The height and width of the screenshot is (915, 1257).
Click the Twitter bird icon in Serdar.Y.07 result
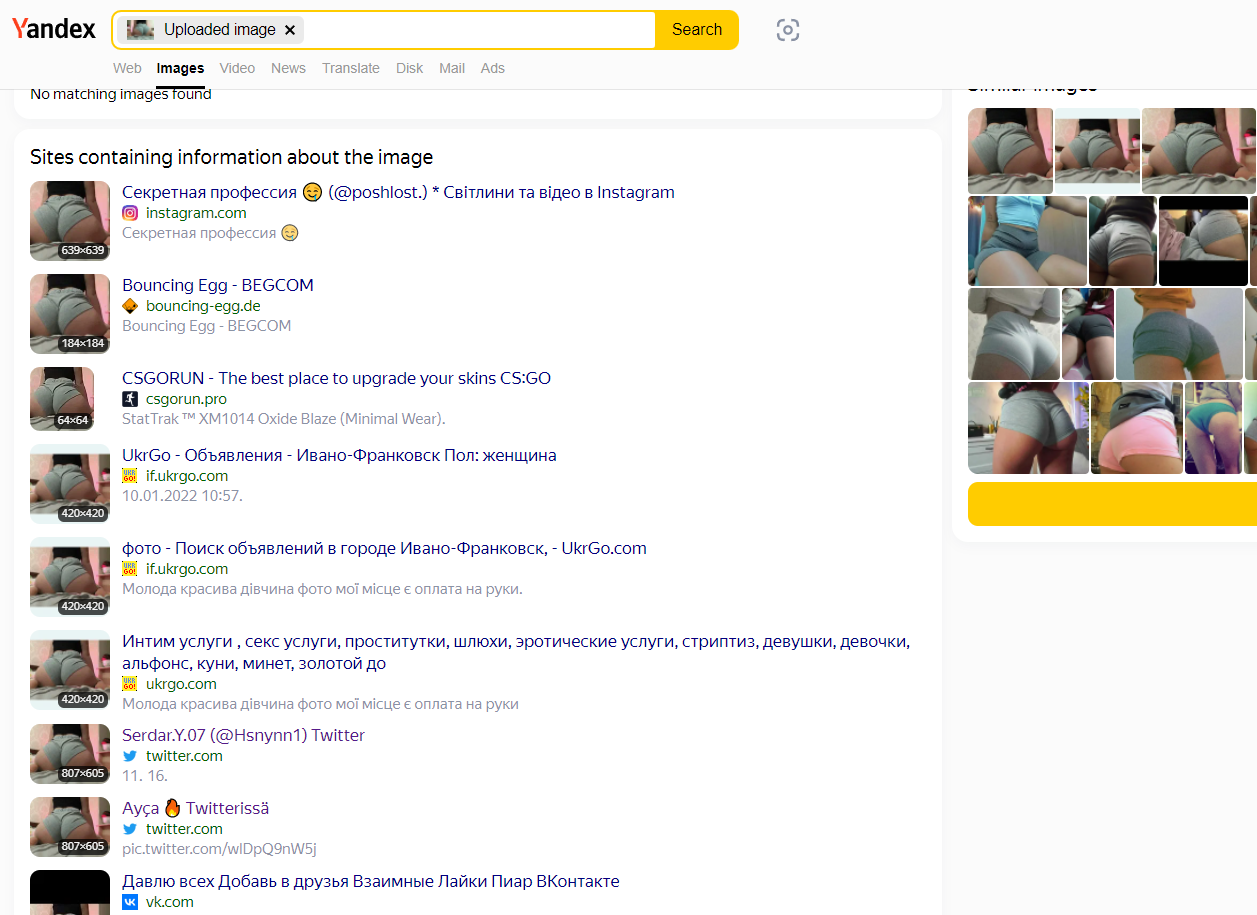click(130, 756)
